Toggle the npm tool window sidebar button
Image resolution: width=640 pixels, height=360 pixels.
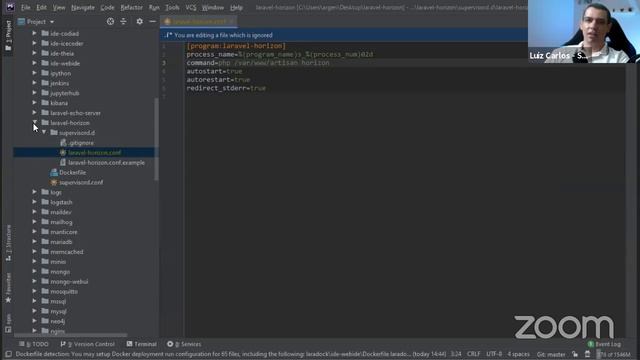click(8, 323)
